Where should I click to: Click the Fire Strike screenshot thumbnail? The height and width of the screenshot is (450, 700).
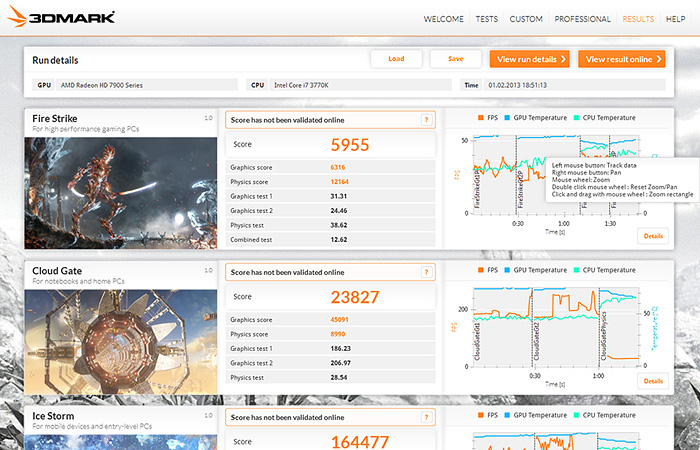pyautogui.click(x=121, y=193)
